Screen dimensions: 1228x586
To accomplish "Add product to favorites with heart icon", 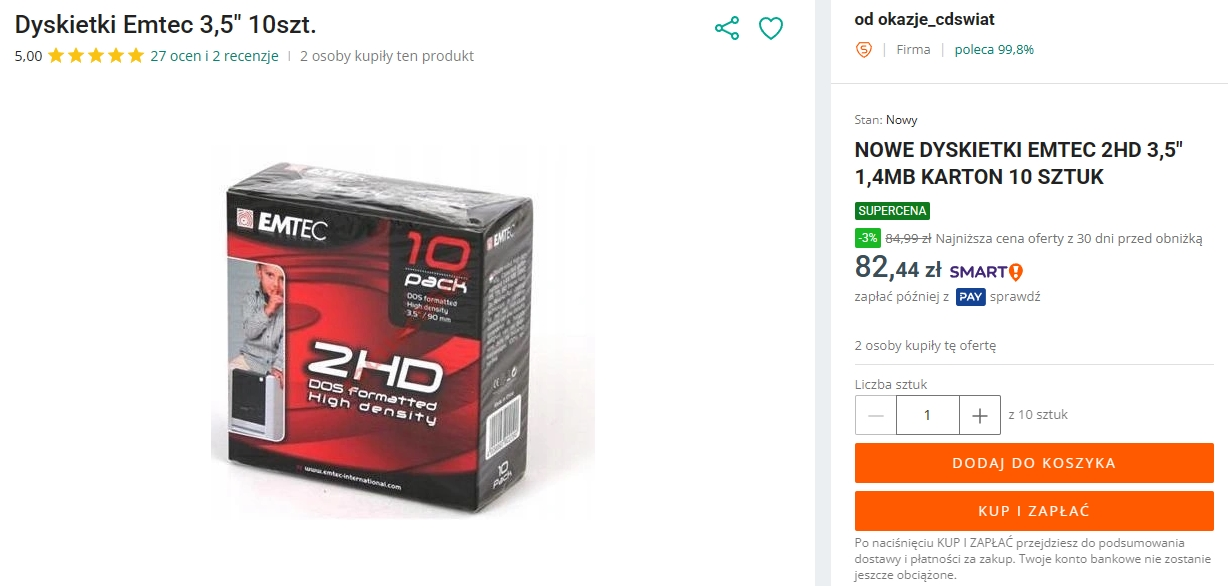I will click(x=770, y=28).
